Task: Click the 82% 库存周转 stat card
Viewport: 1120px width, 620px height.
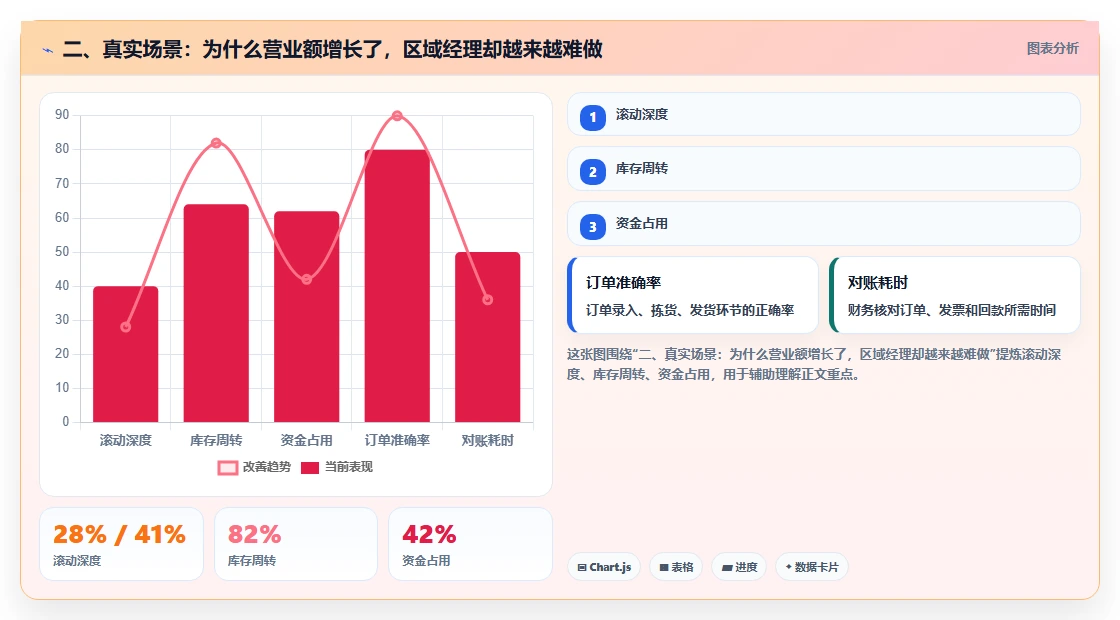Action: click(x=296, y=544)
